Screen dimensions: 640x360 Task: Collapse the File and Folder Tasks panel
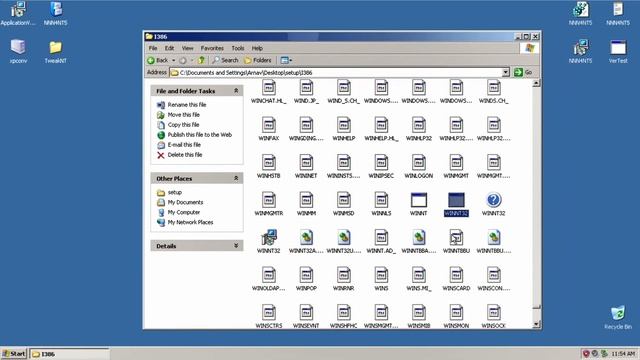236,91
